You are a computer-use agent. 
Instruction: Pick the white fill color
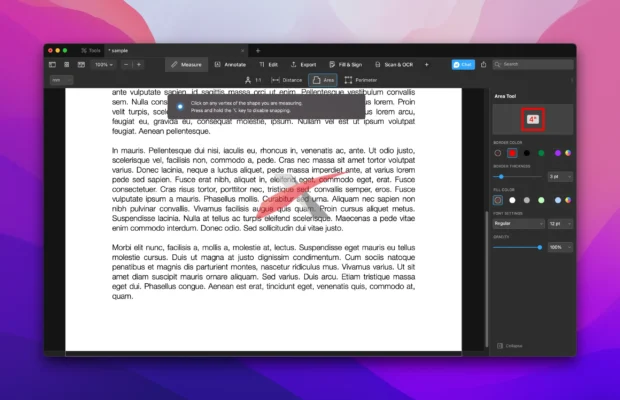pyautogui.click(x=512, y=200)
